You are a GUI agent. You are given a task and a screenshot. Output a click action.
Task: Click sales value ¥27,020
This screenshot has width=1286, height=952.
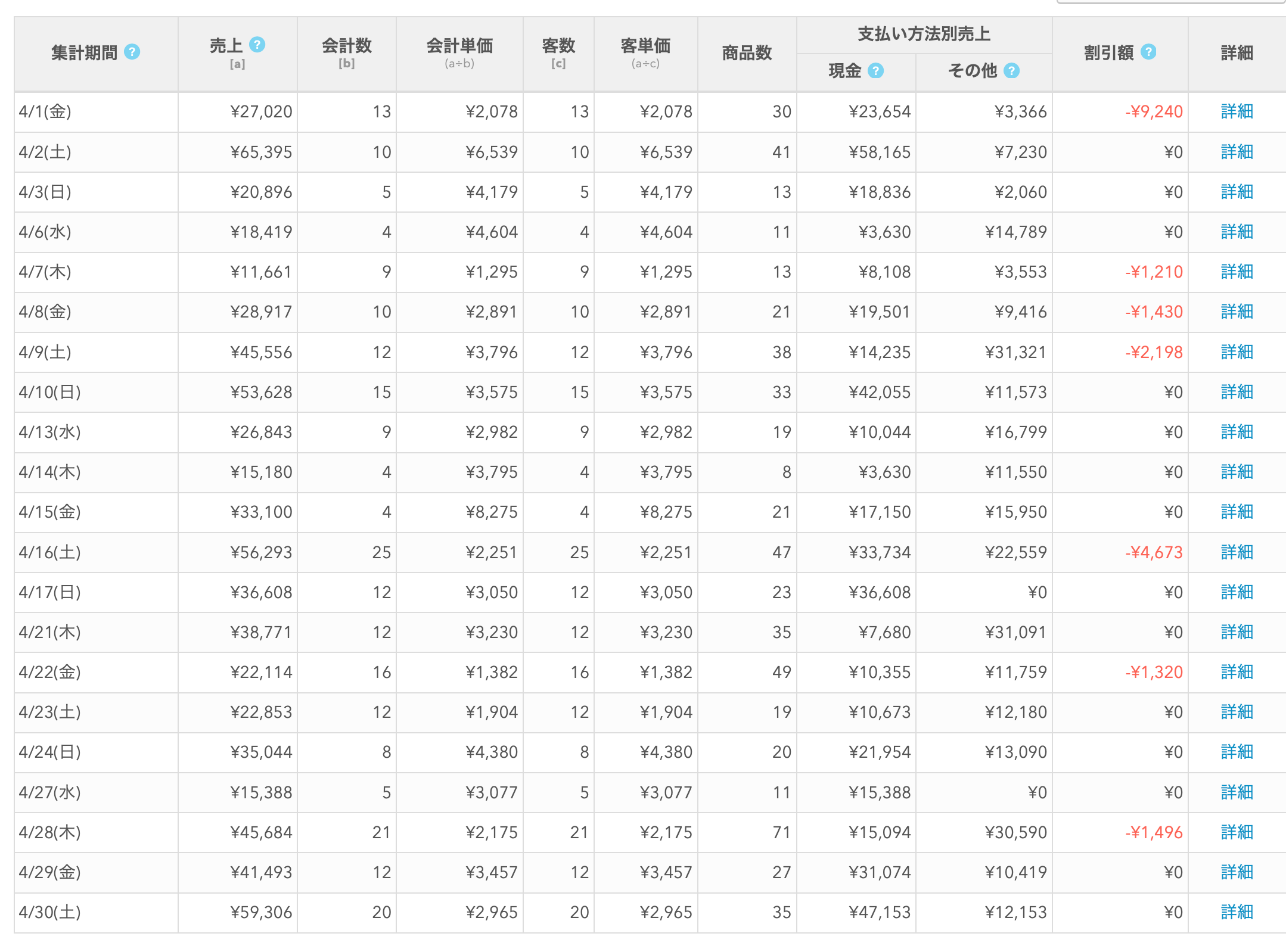pyautogui.click(x=261, y=111)
